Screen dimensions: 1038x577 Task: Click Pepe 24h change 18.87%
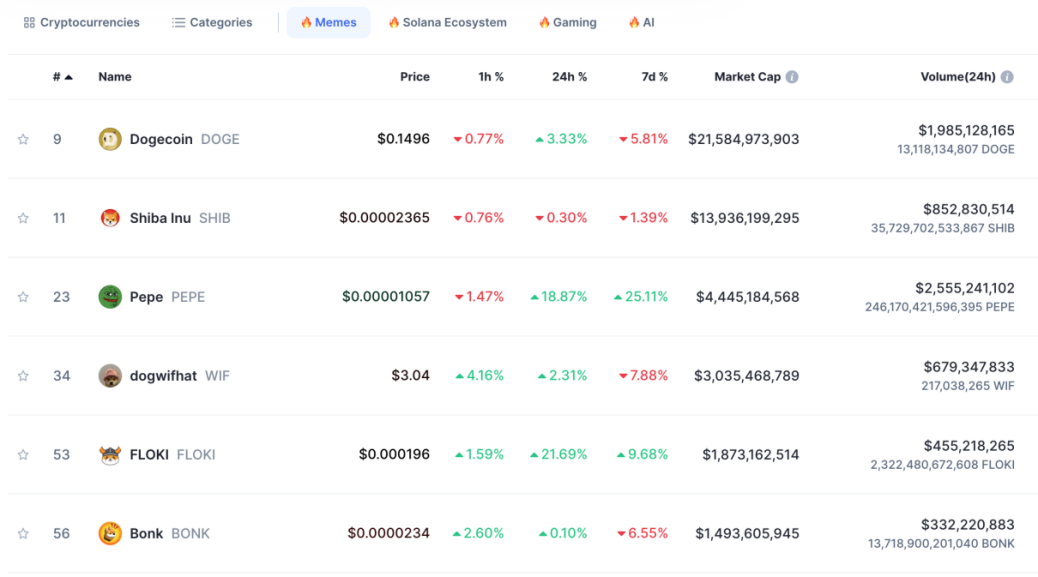pyautogui.click(x=558, y=296)
